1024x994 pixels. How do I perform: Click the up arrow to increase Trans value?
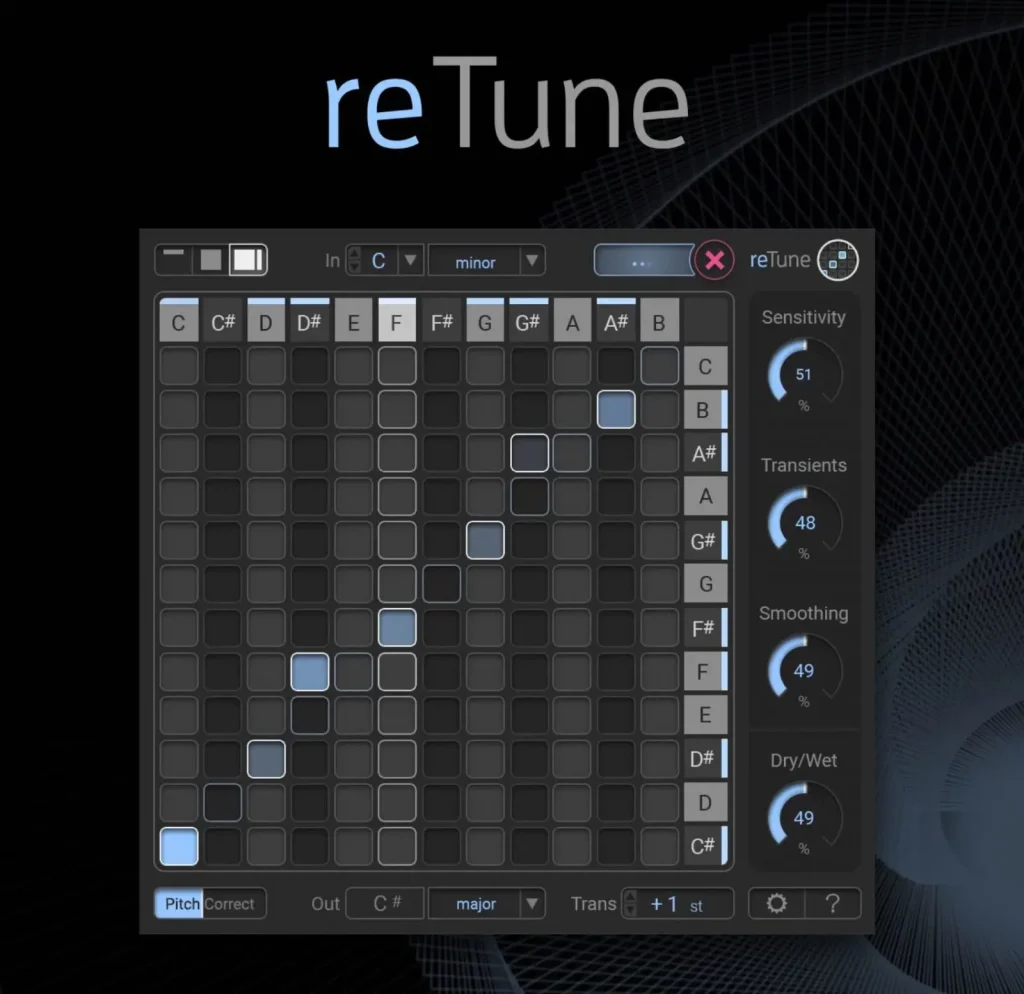tap(629, 897)
